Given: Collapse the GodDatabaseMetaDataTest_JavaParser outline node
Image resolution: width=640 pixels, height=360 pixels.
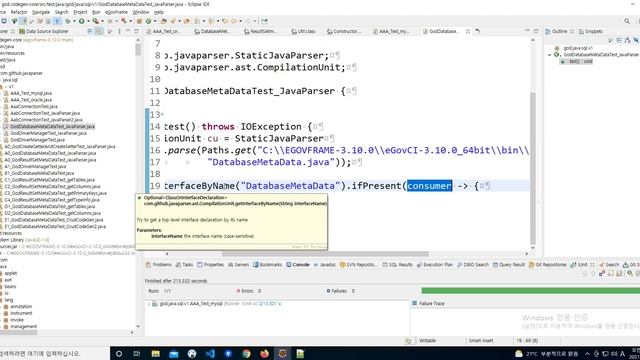Looking at the screenshot, I should point(549,55).
